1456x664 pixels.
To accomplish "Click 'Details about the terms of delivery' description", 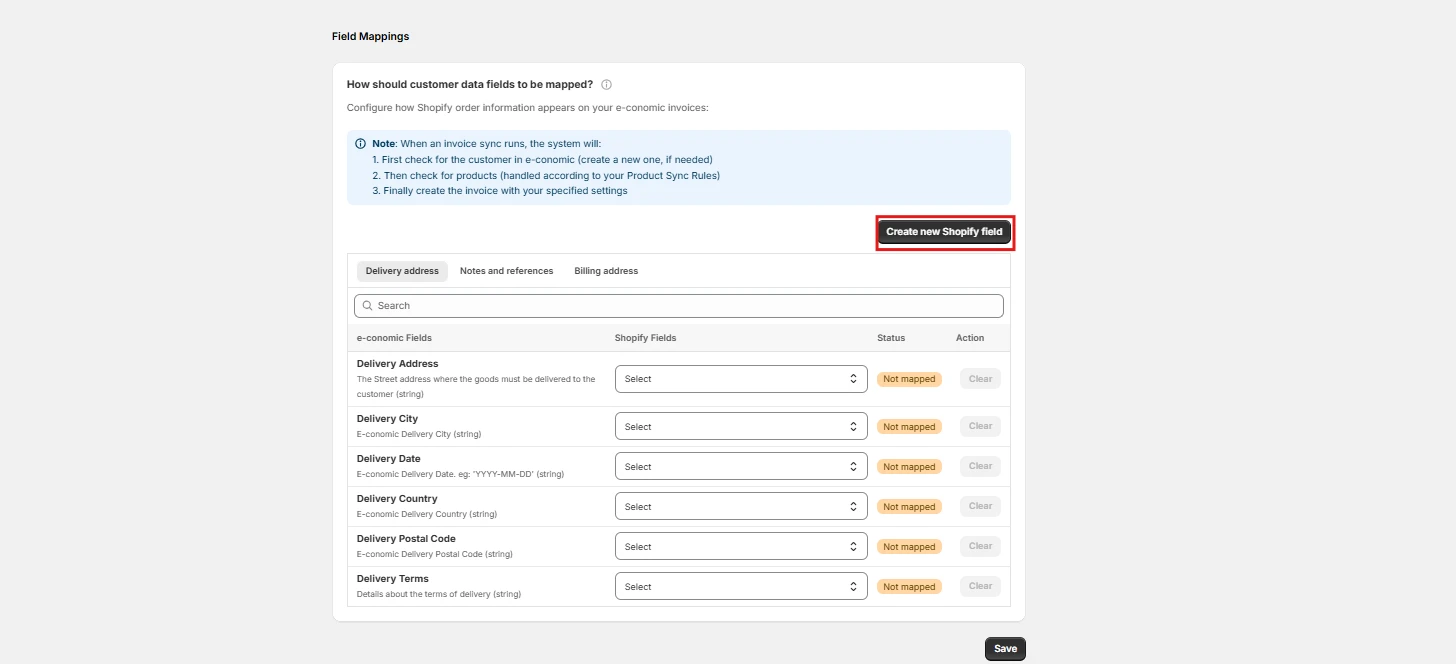I will click(x=439, y=594).
